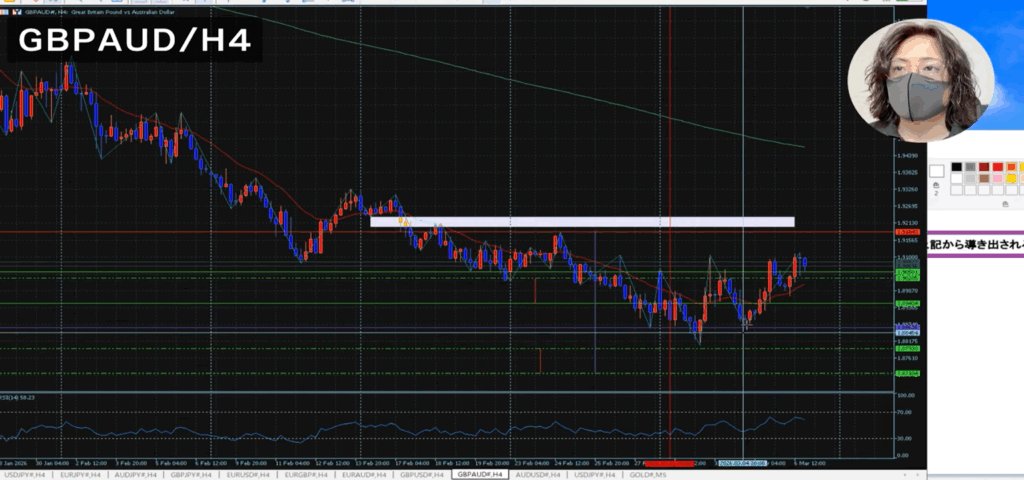The width and height of the screenshot is (1024, 480).
Task: Select the dark red color swatch
Action: pyautogui.click(x=985, y=167)
